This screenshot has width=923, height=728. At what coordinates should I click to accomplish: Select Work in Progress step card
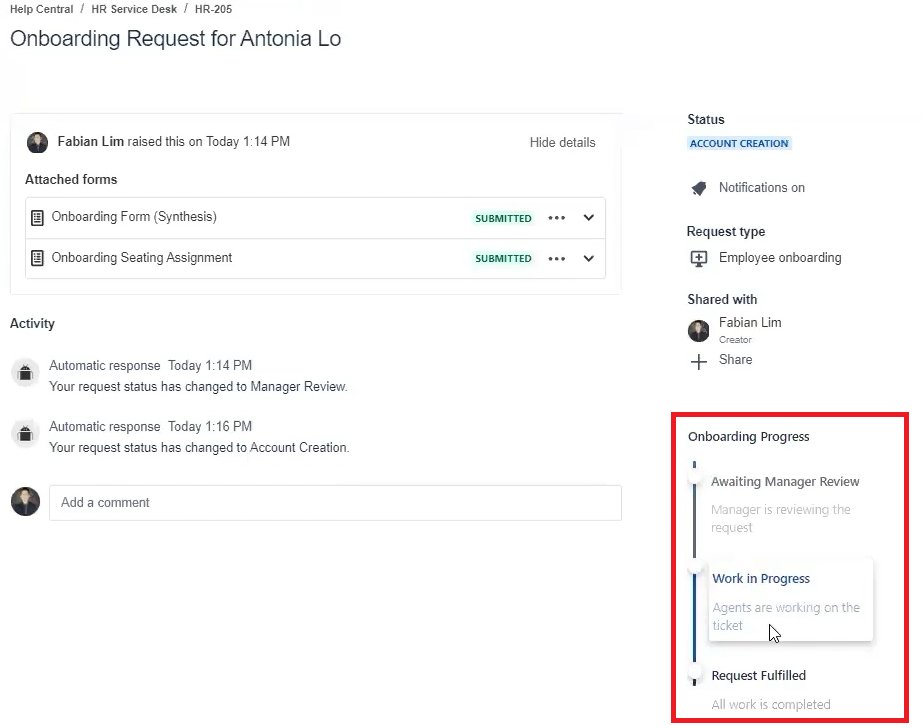790,600
